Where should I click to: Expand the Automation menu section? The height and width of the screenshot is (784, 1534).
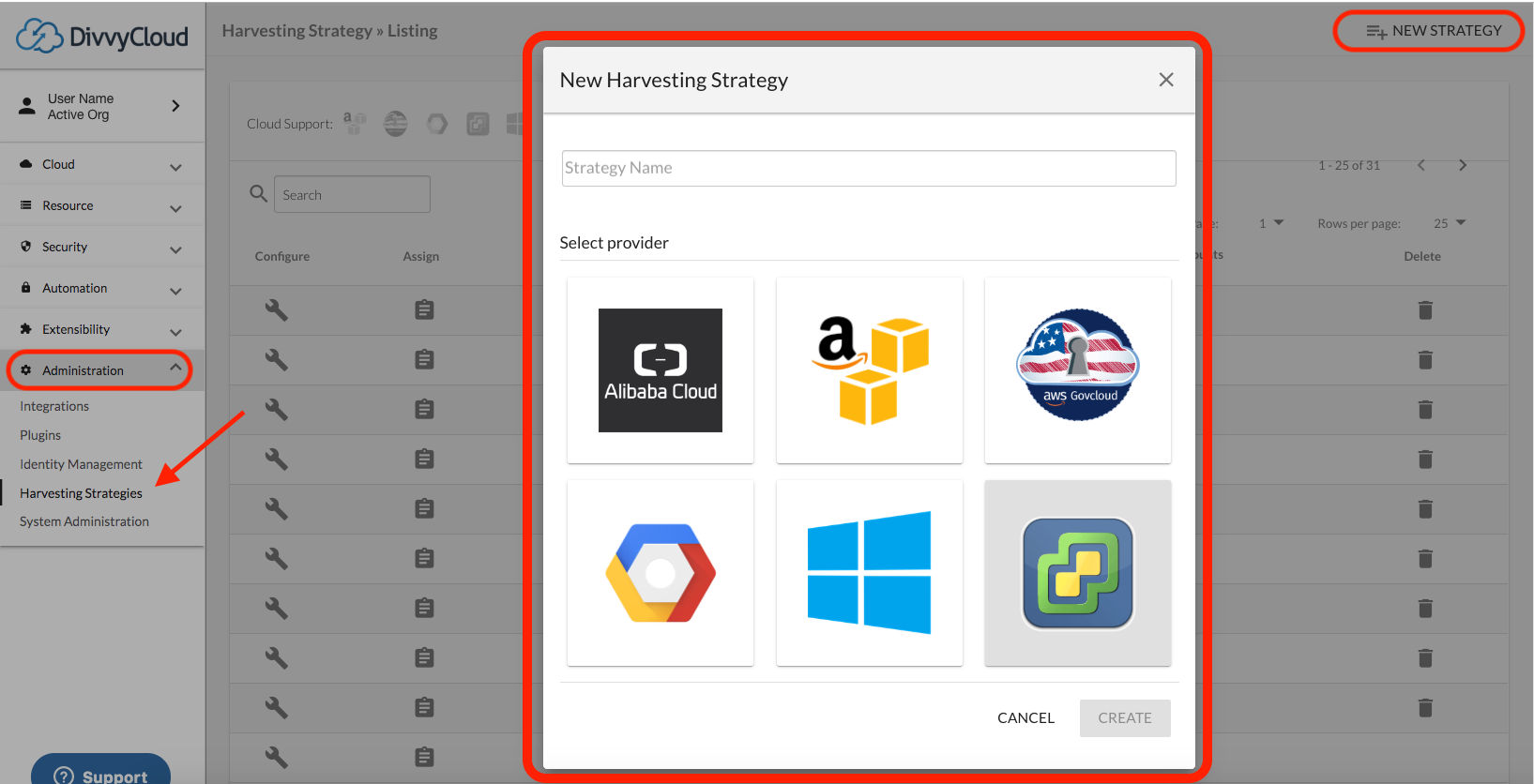pyautogui.click(x=102, y=288)
